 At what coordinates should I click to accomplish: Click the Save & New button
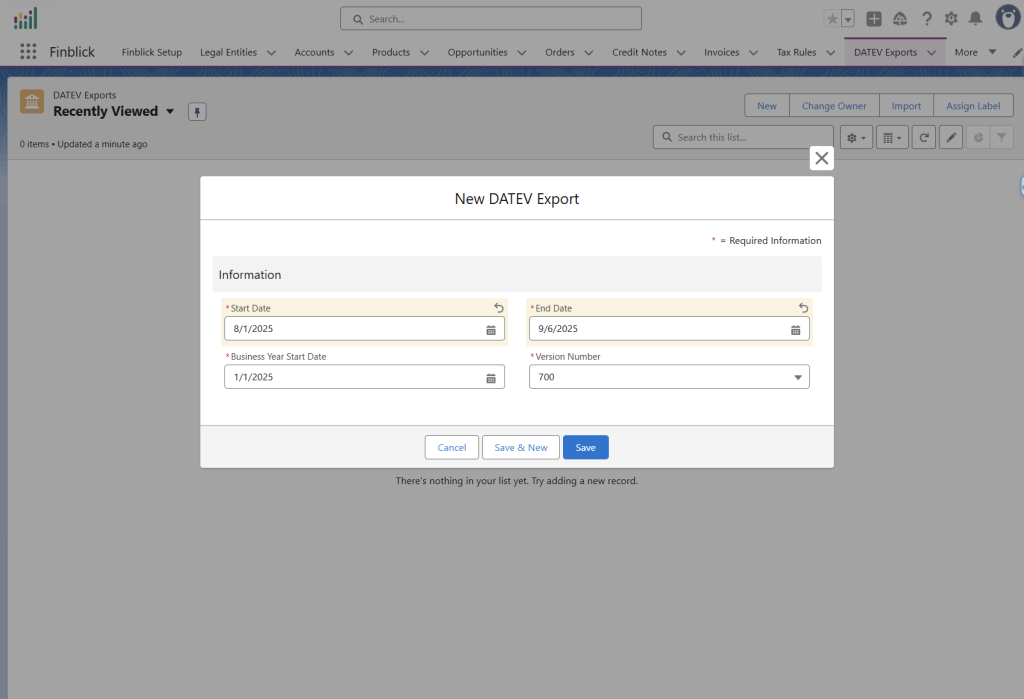click(520, 447)
